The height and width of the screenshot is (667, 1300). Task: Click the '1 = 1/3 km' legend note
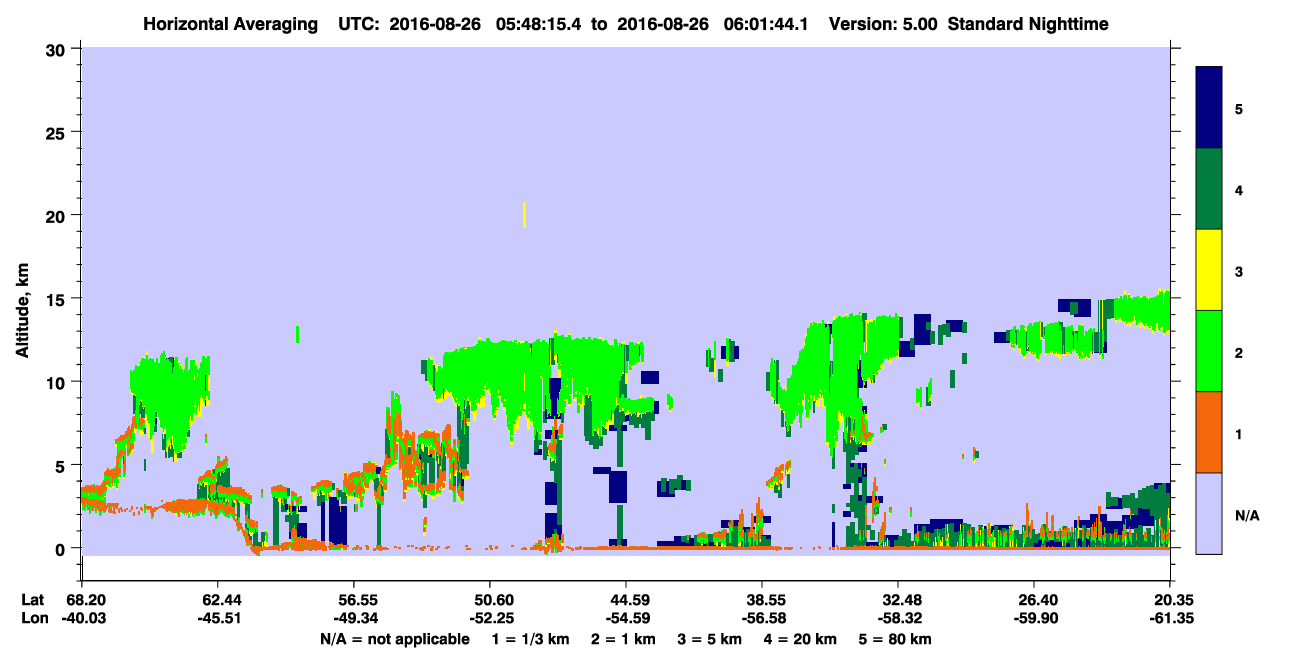coord(532,639)
